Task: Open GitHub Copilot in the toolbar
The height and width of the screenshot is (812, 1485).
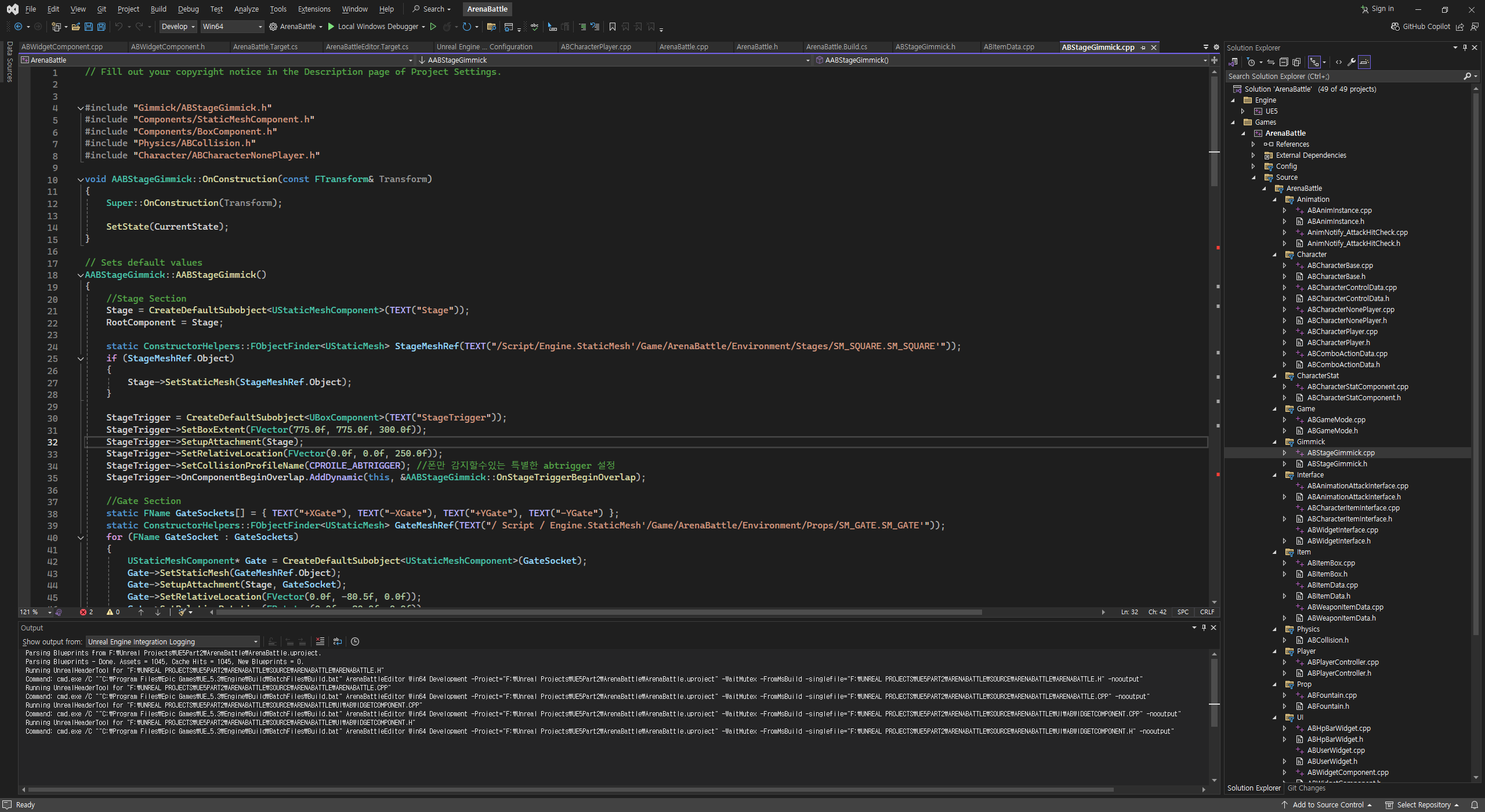Action: [1421, 27]
